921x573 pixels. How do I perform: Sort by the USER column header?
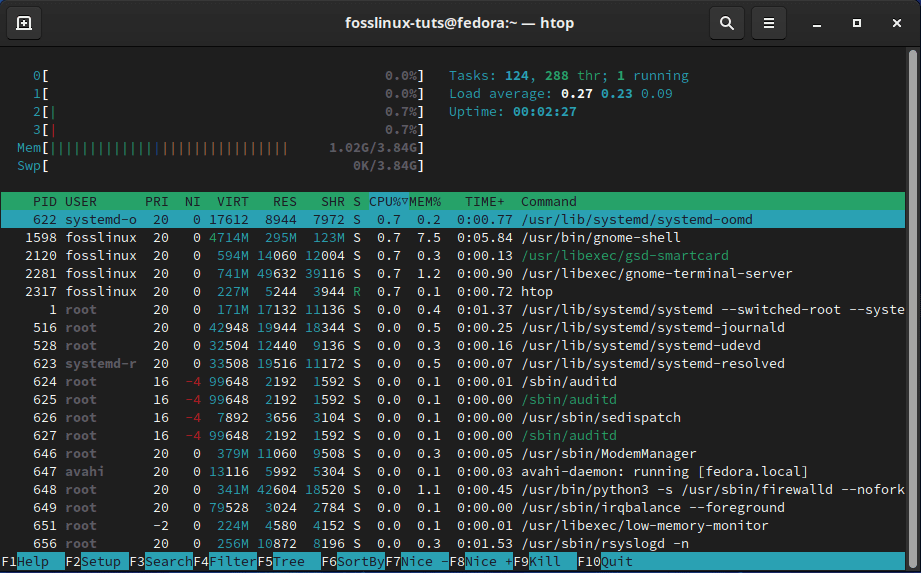[81, 202]
